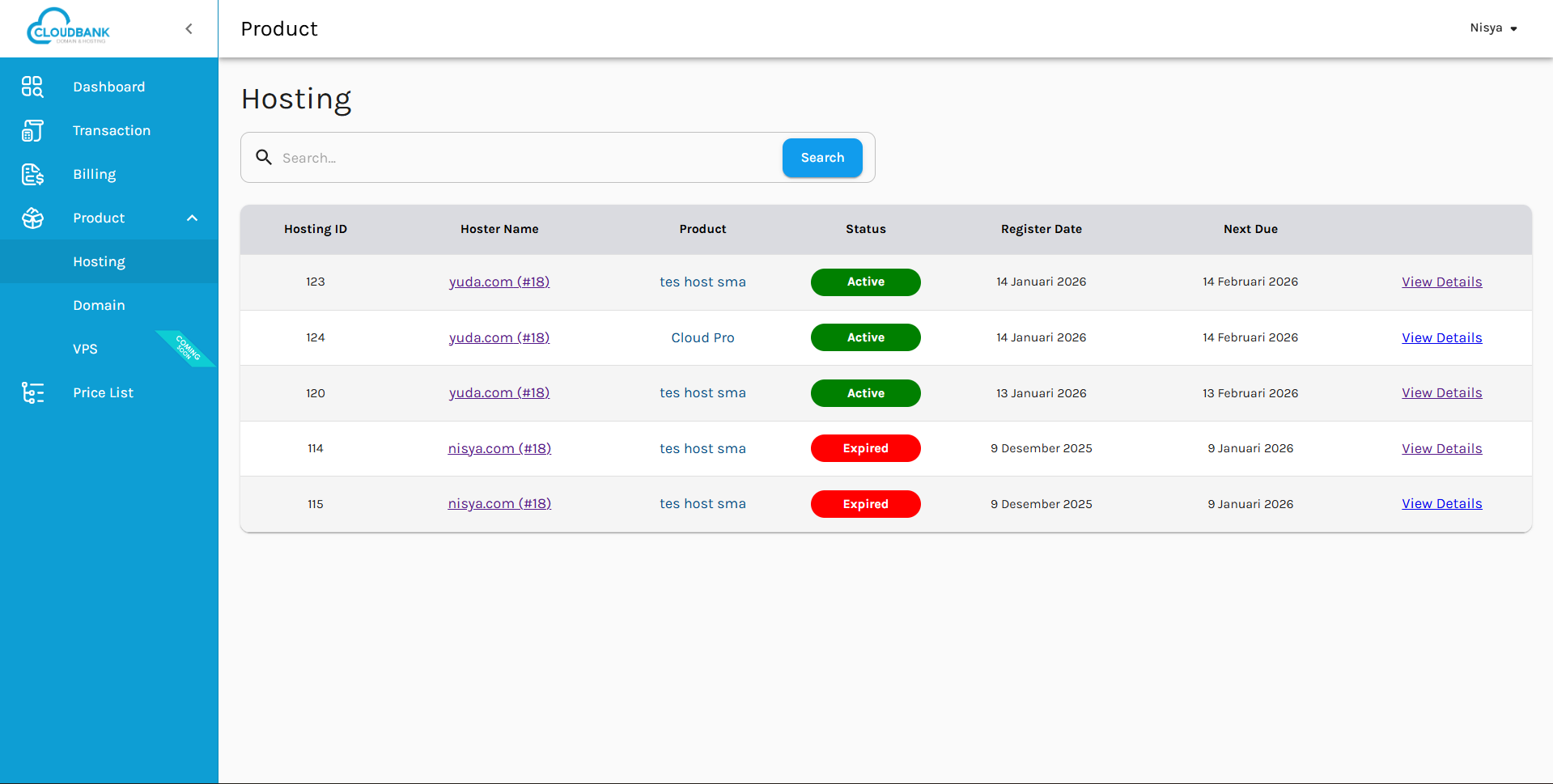
Task: Click the Transaction receipt icon
Action: (32, 130)
